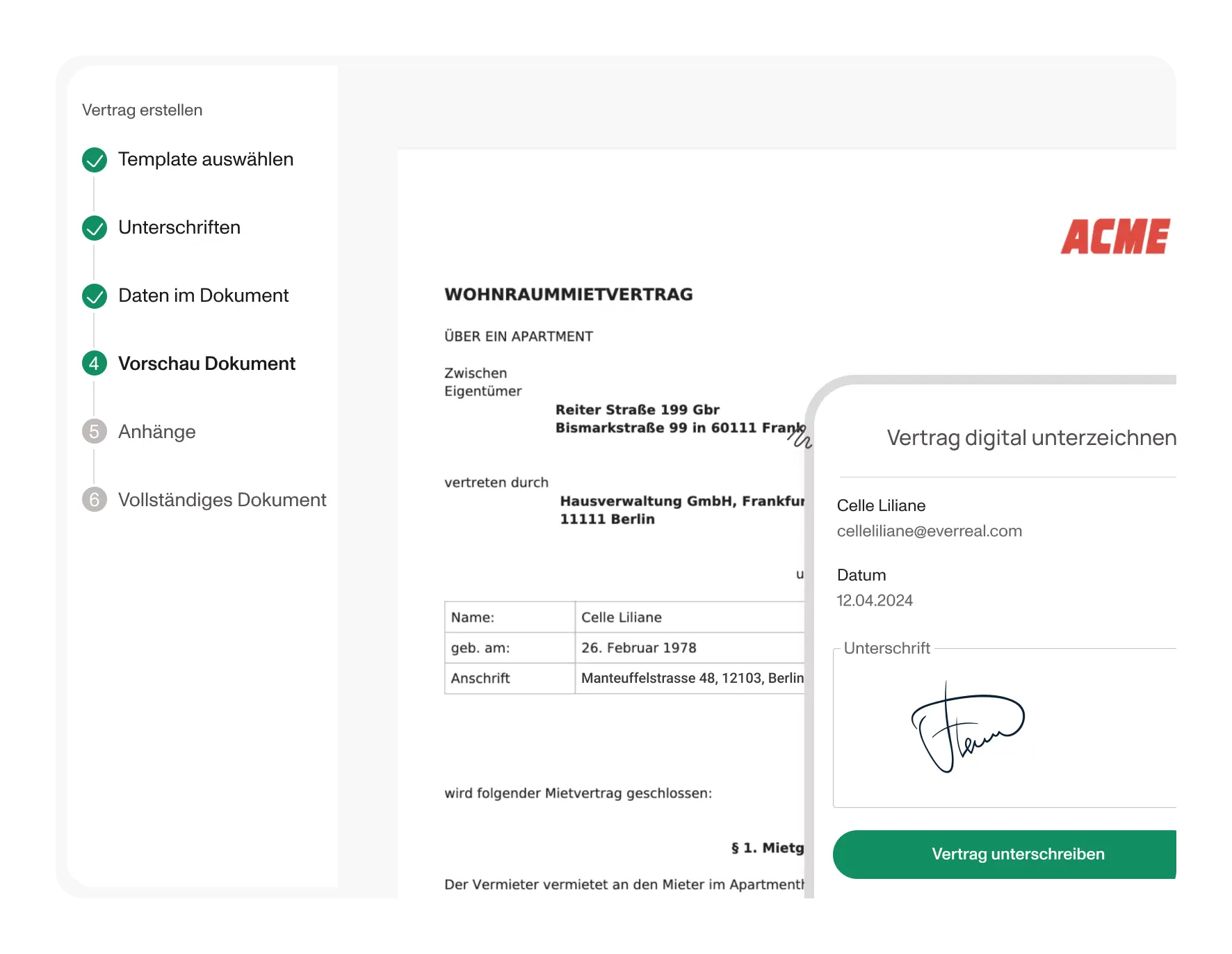Click the line wird folgender Mietvertrag geschlossen:

(578, 793)
